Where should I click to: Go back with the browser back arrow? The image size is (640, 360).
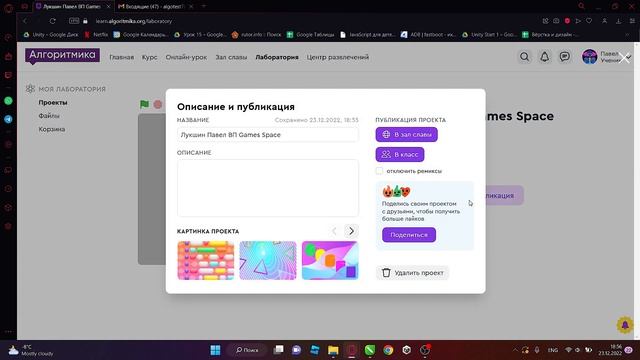click(25, 21)
